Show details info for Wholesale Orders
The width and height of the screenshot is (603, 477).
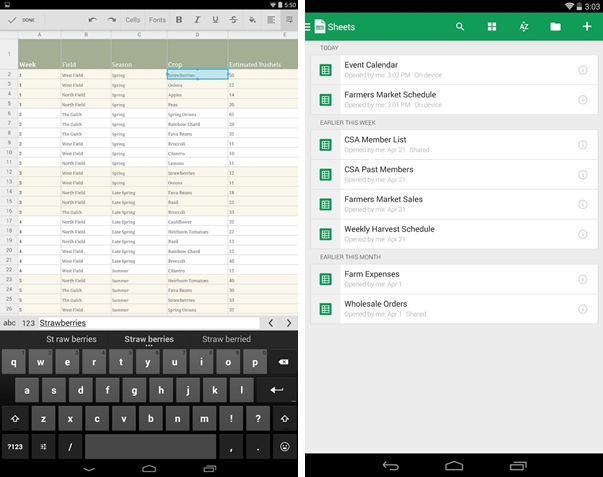coord(583,309)
